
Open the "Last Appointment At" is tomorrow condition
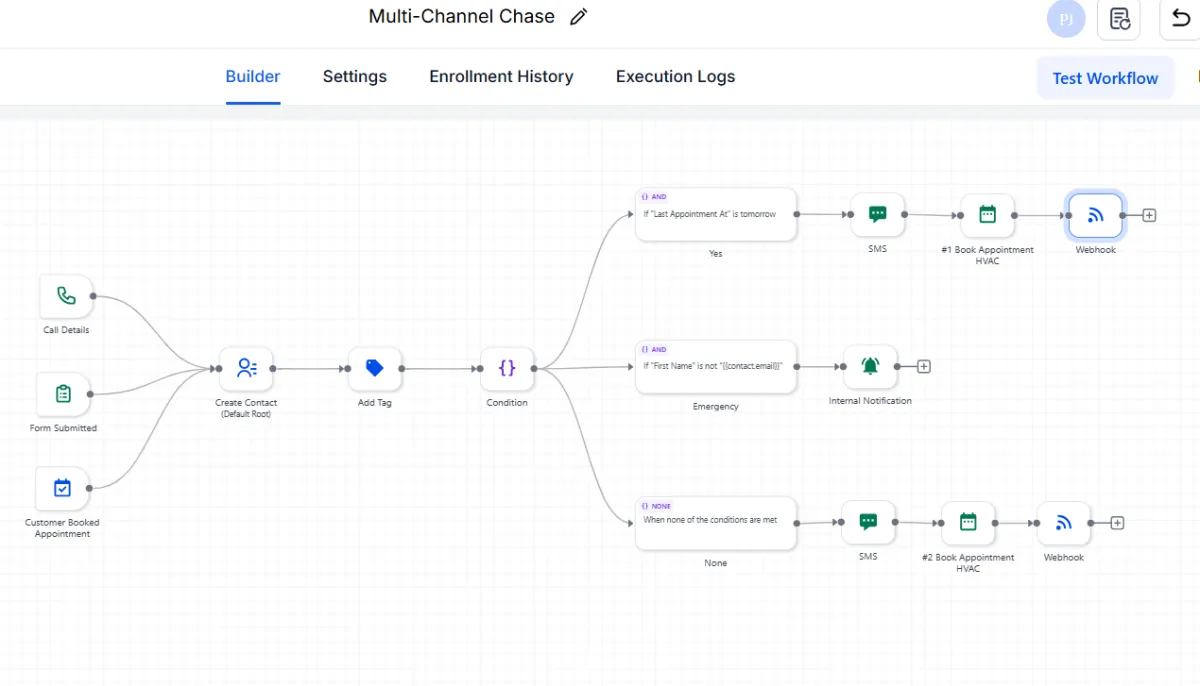(716, 214)
